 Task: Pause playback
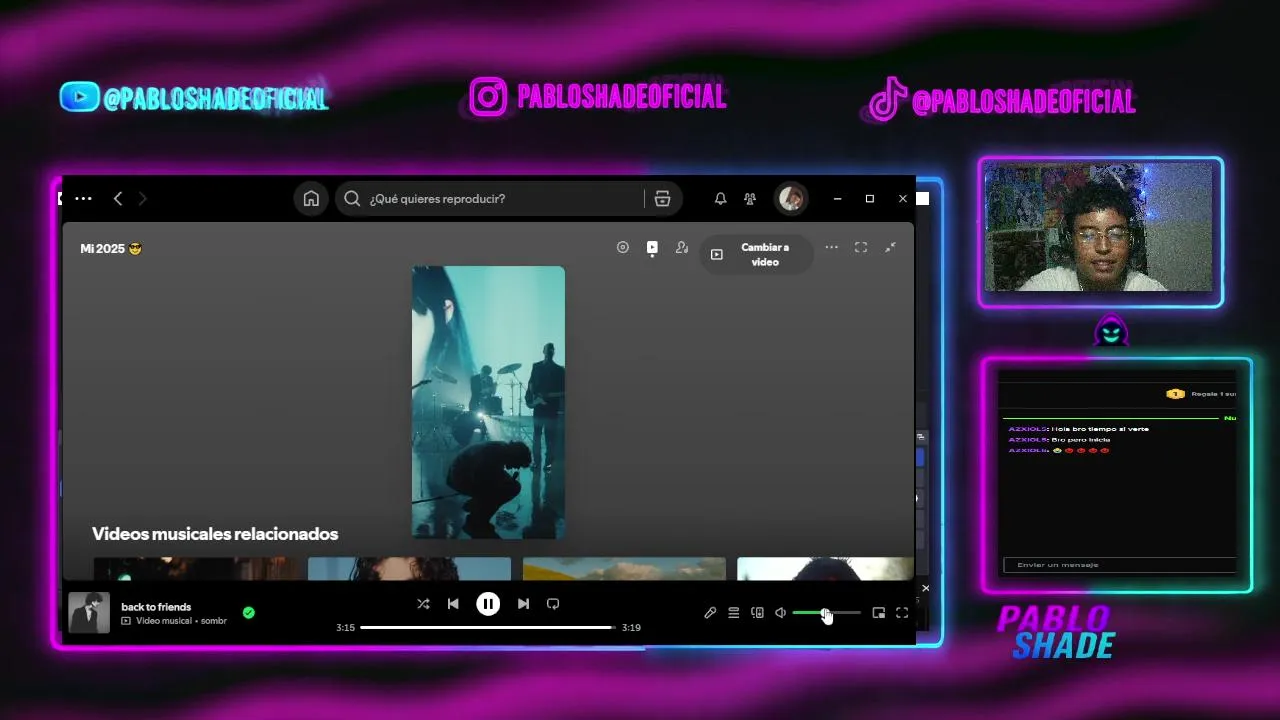(488, 604)
